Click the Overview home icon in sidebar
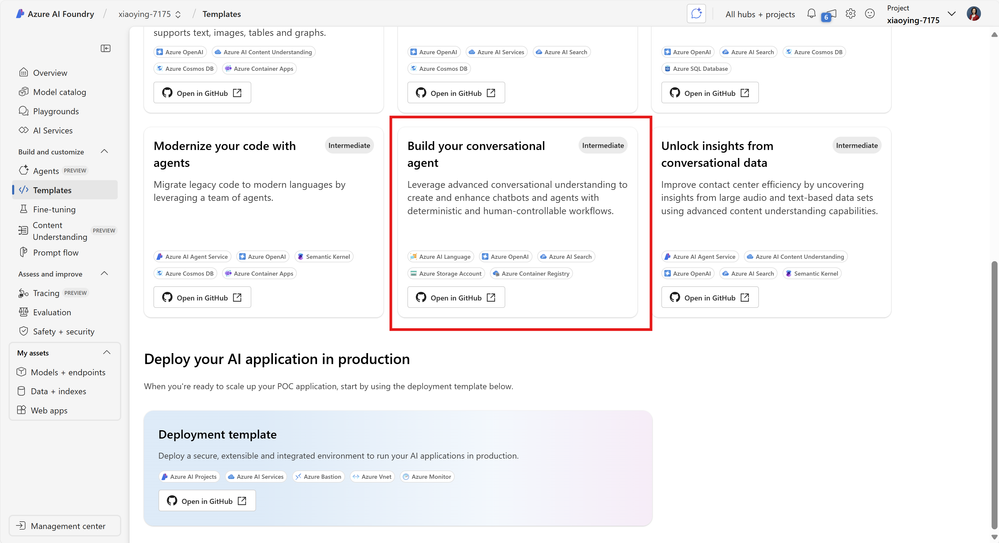 24,73
